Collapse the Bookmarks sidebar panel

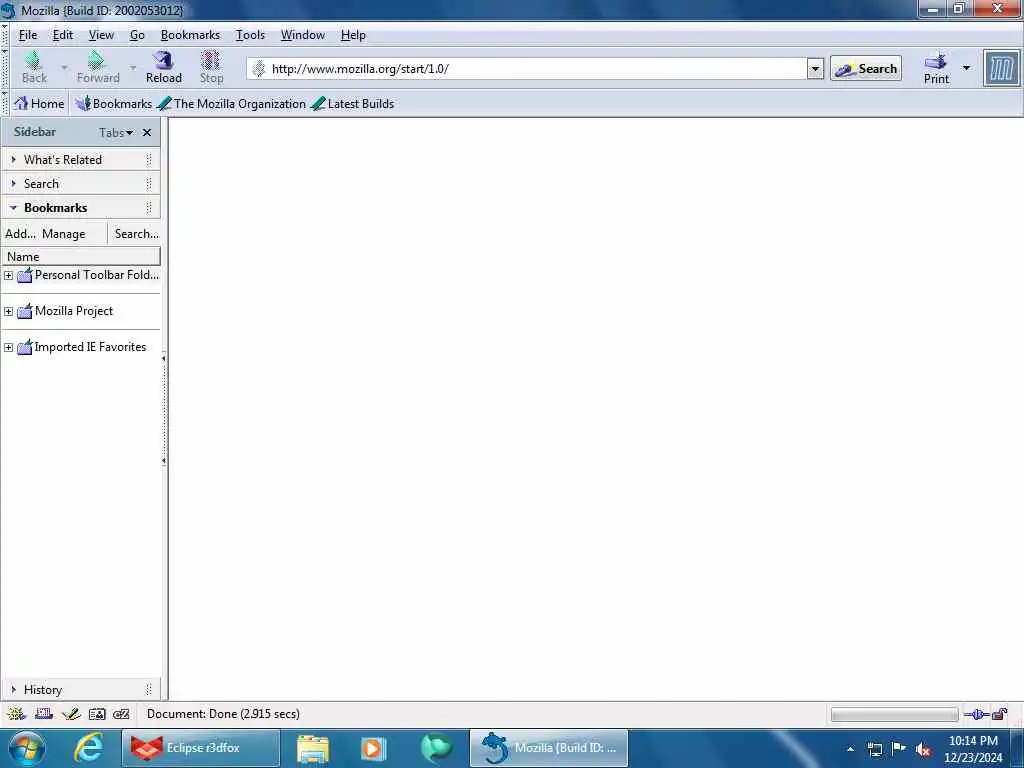pyautogui.click(x=81, y=208)
